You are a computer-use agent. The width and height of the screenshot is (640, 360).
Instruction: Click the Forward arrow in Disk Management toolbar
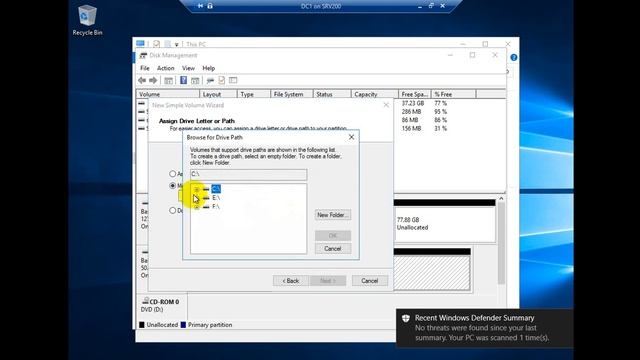click(153, 80)
